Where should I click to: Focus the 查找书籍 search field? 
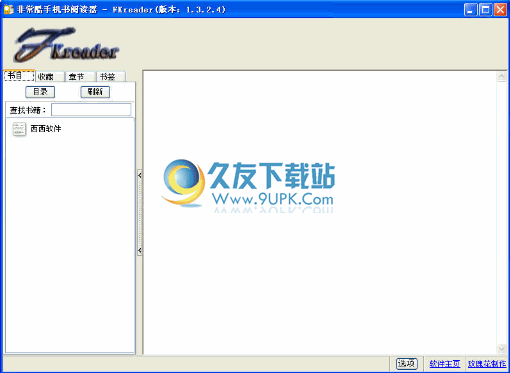(91, 110)
